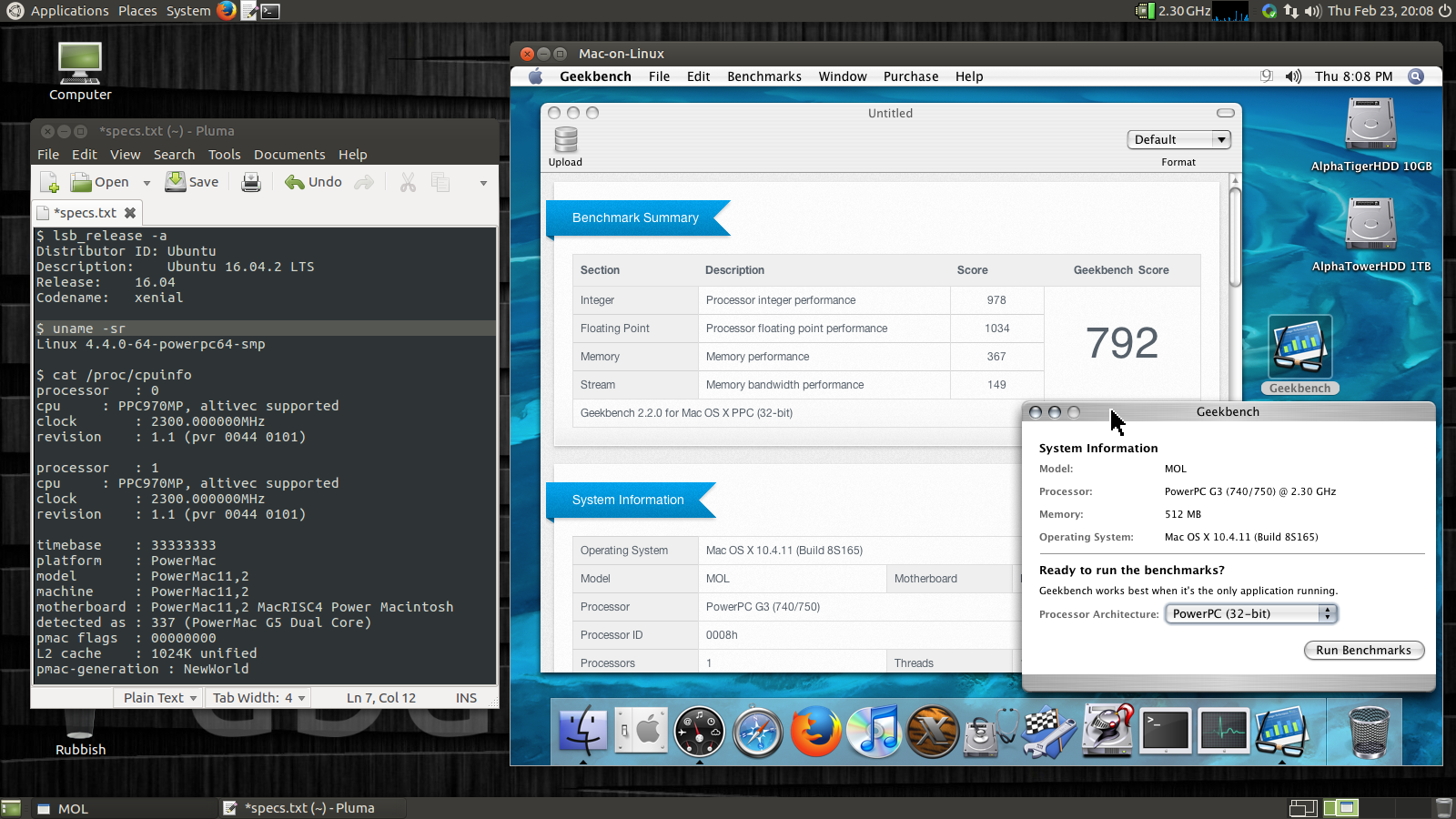Open Finder from the Mac dock

[582, 731]
